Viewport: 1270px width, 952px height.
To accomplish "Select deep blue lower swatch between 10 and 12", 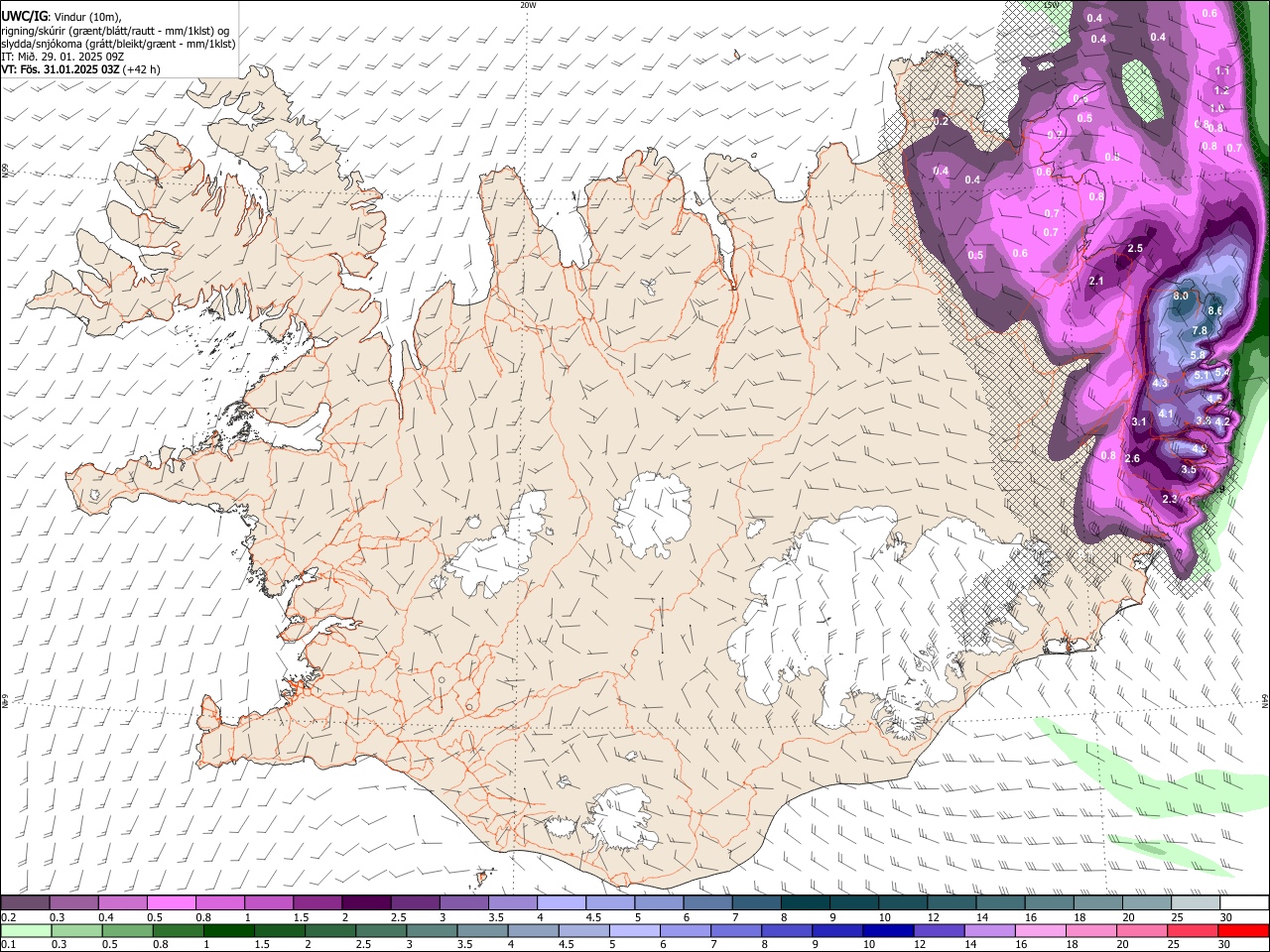I will 889,930.
